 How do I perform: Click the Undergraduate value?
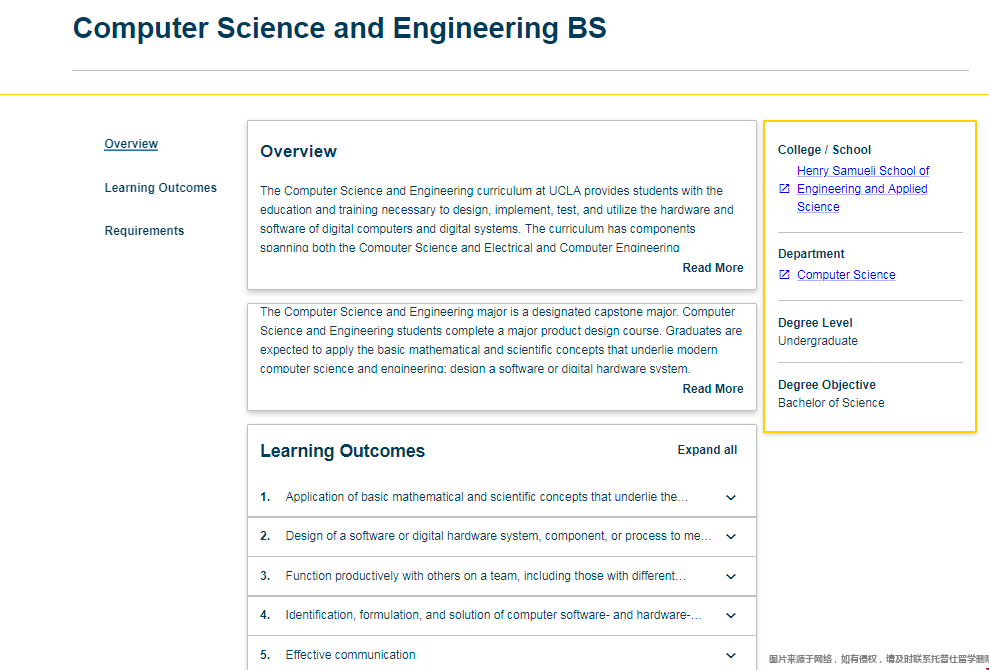pos(817,341)
